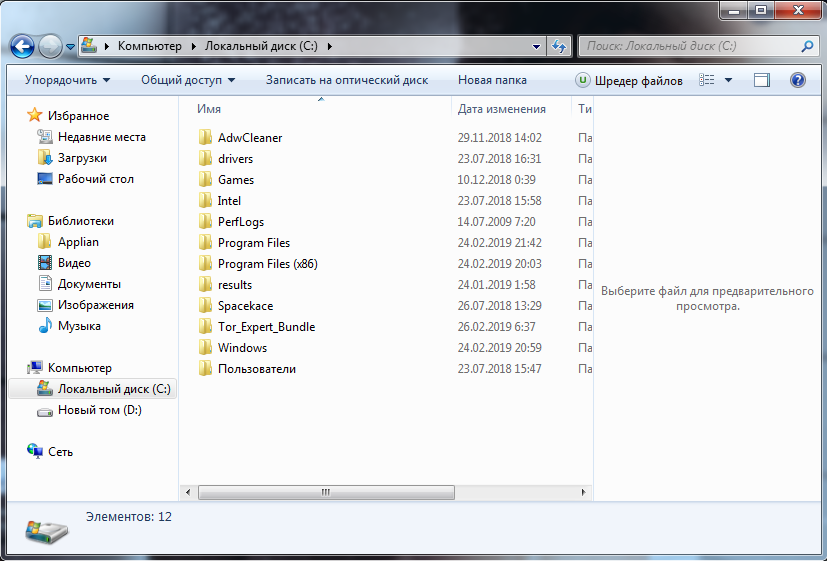This screenshot has height=561, width=827.
Task: Click the refresh icon beside address bar
Action: (559, 46)
